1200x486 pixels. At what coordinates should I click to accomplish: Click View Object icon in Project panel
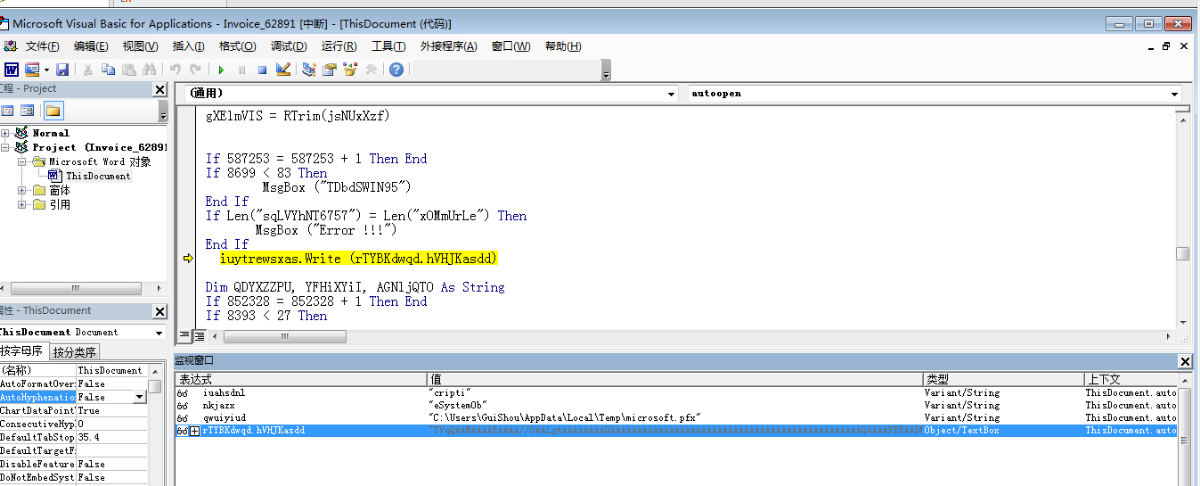[27, 110]
